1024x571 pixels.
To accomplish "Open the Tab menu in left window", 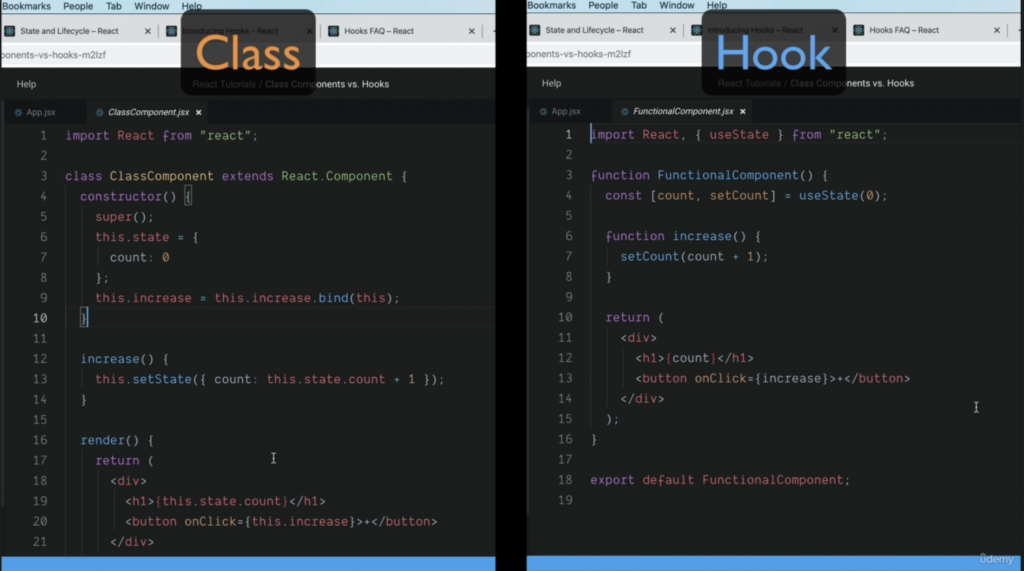I will click(x=114, y=6).
